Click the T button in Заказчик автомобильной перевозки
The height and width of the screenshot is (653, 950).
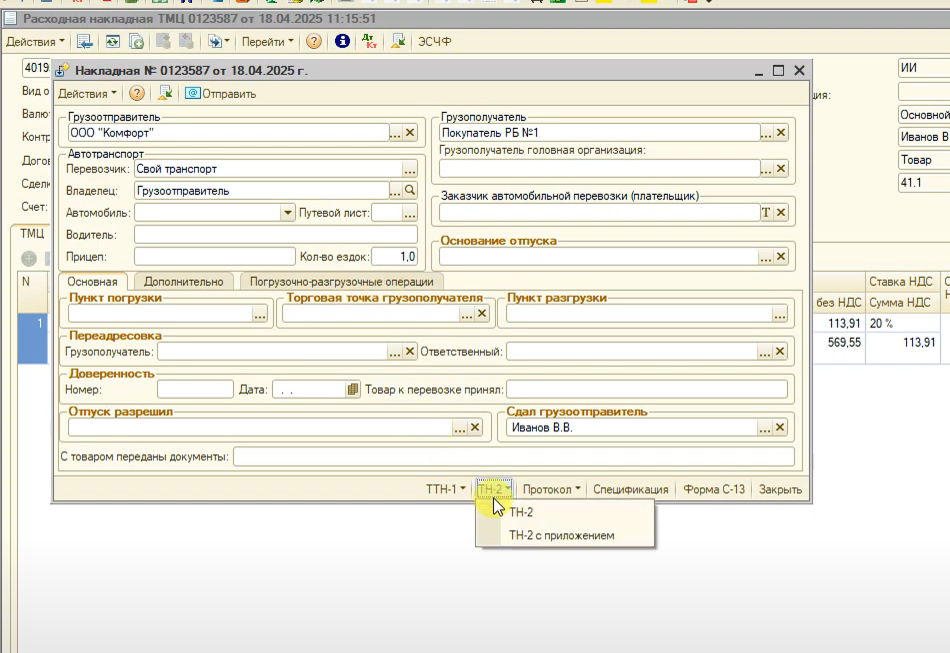tap(766, 213)
